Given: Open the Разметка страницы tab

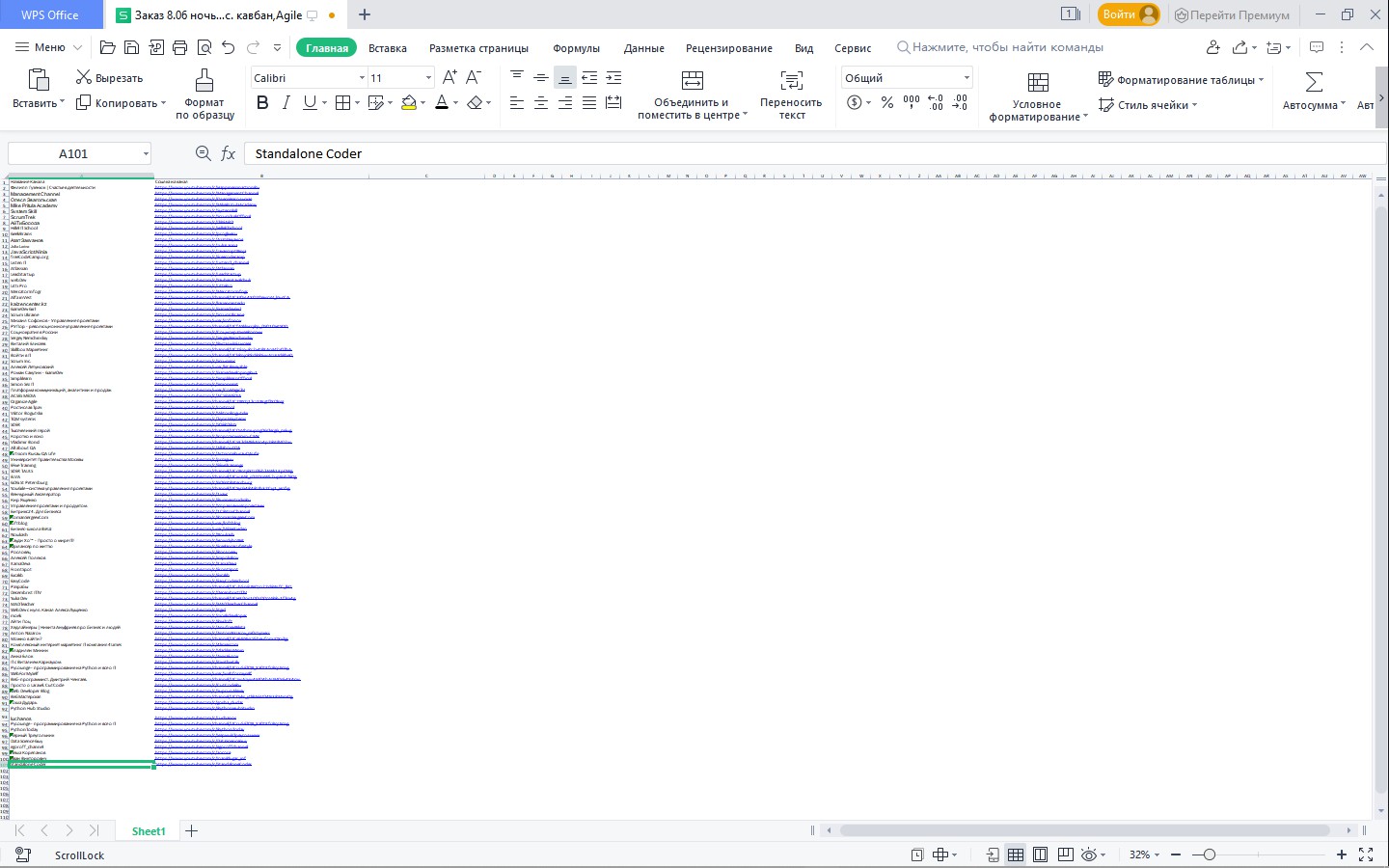Looking at the screenshot, I should pos(478,48).
